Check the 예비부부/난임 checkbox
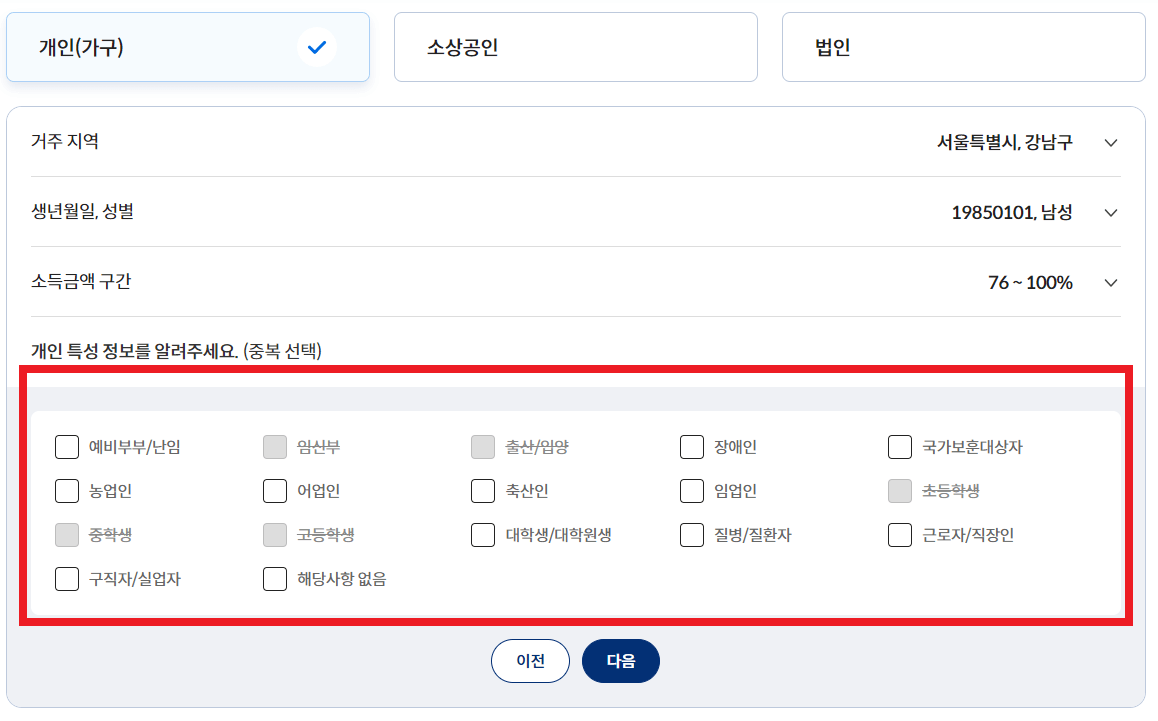This screenshot has width=1158, height=721. [x=67, y=446]
